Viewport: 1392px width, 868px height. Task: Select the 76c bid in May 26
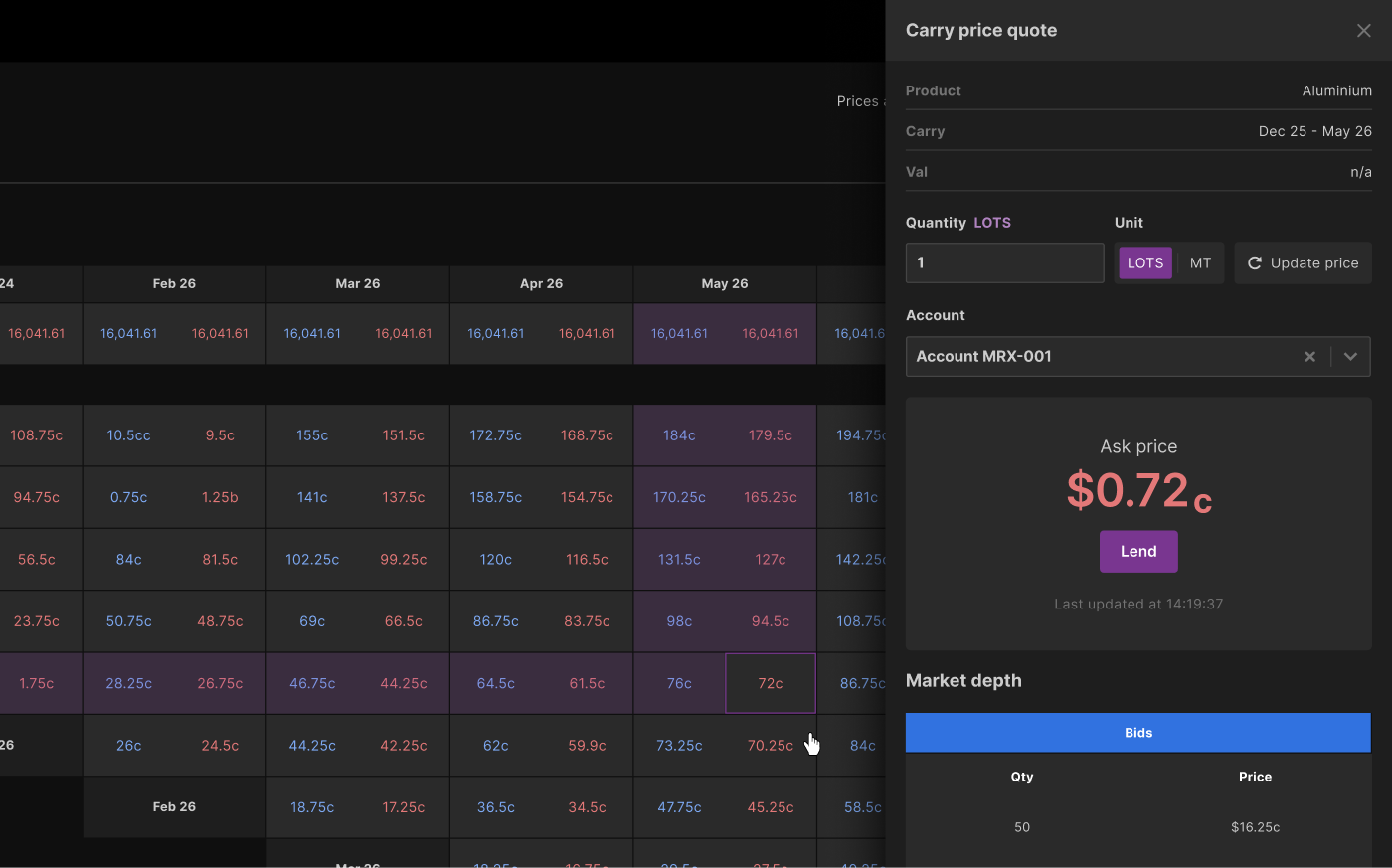click(679, 684)
